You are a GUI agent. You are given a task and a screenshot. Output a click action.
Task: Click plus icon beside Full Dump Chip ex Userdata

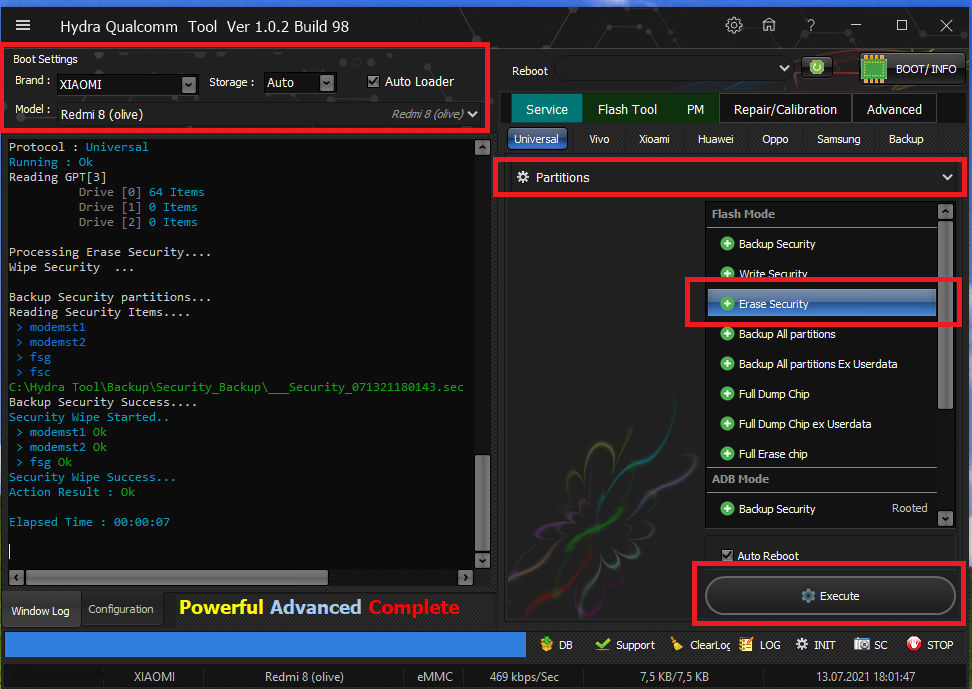(727, 424)
